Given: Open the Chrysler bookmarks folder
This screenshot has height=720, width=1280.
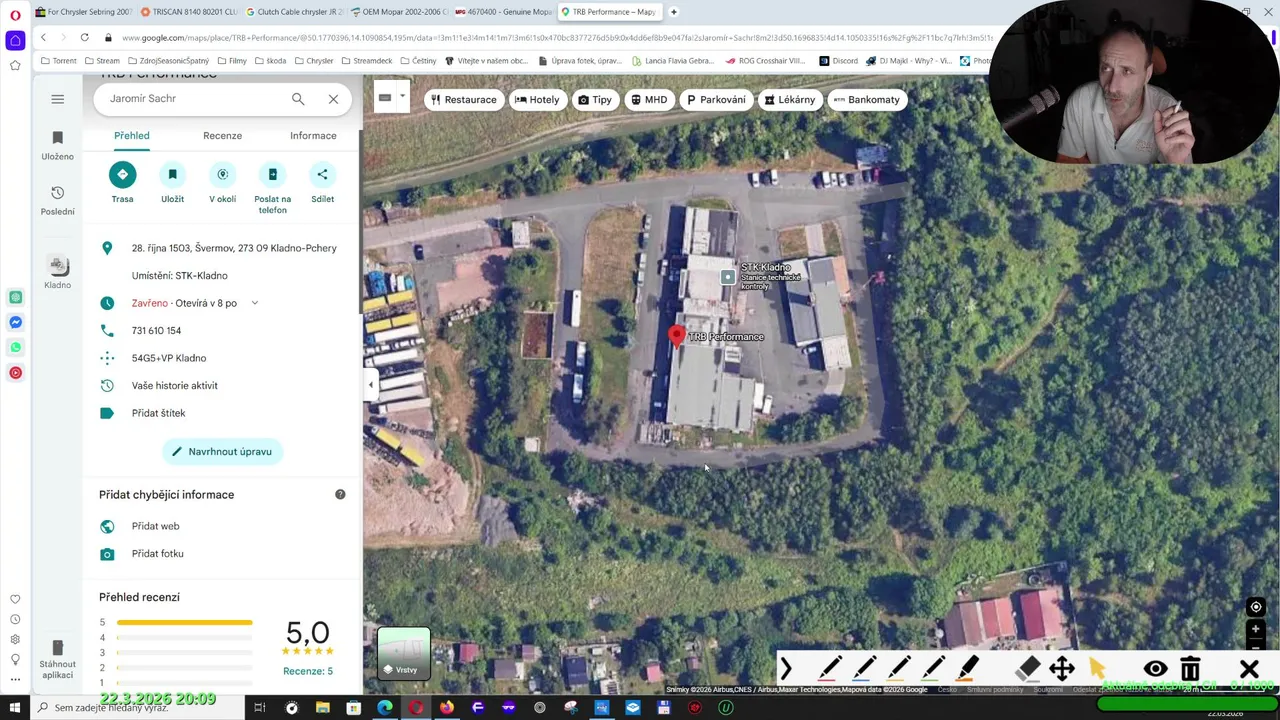Looking at the screenshot, I should click(314, 61).
